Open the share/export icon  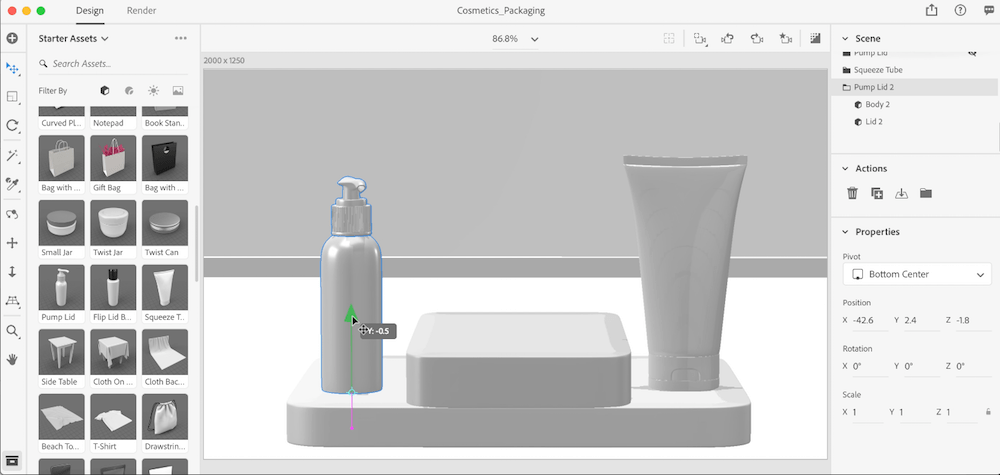932,10
